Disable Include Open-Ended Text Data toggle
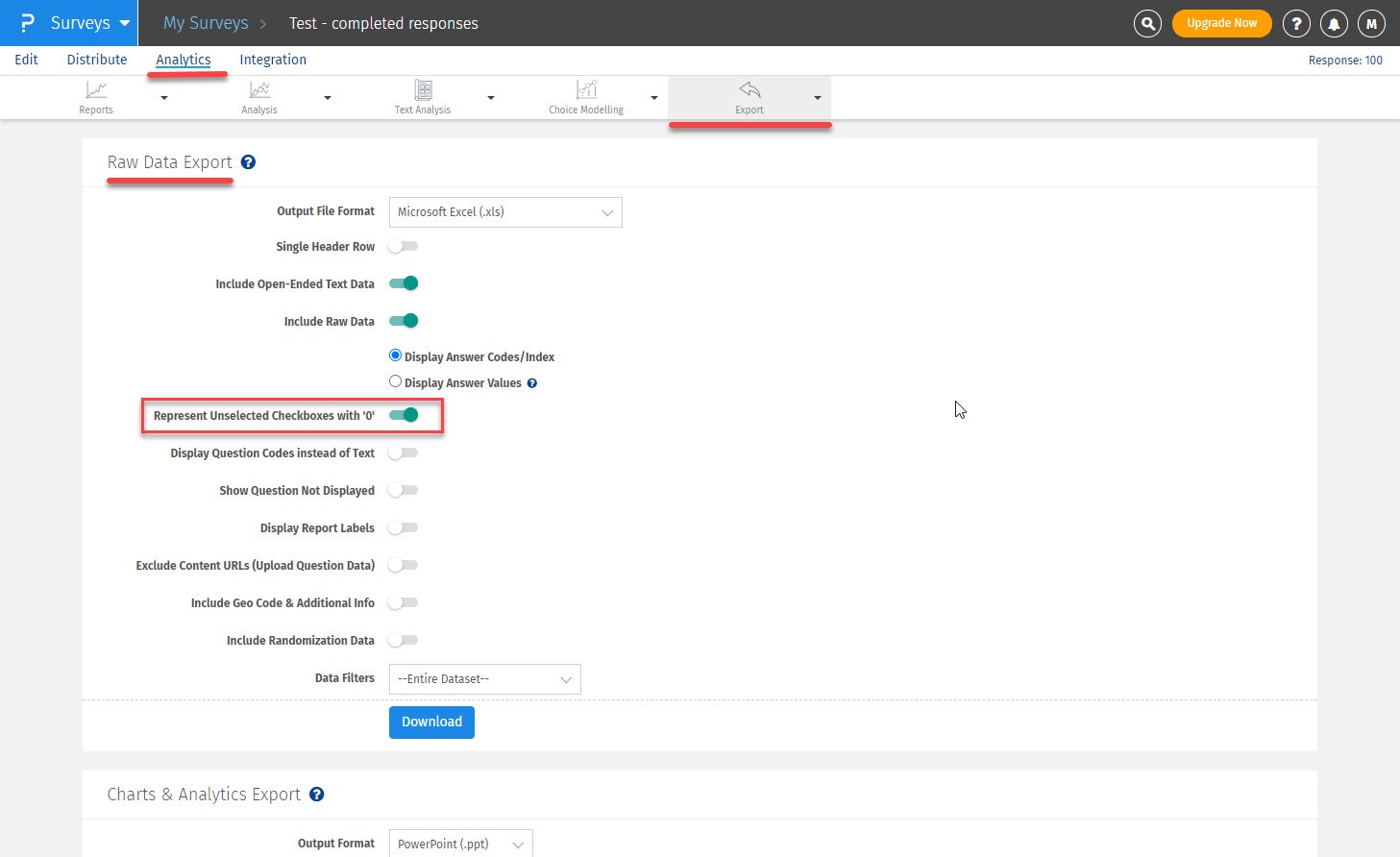This screenshot has height=857, width=1400. pyautogui.click(x=404, y=283)
